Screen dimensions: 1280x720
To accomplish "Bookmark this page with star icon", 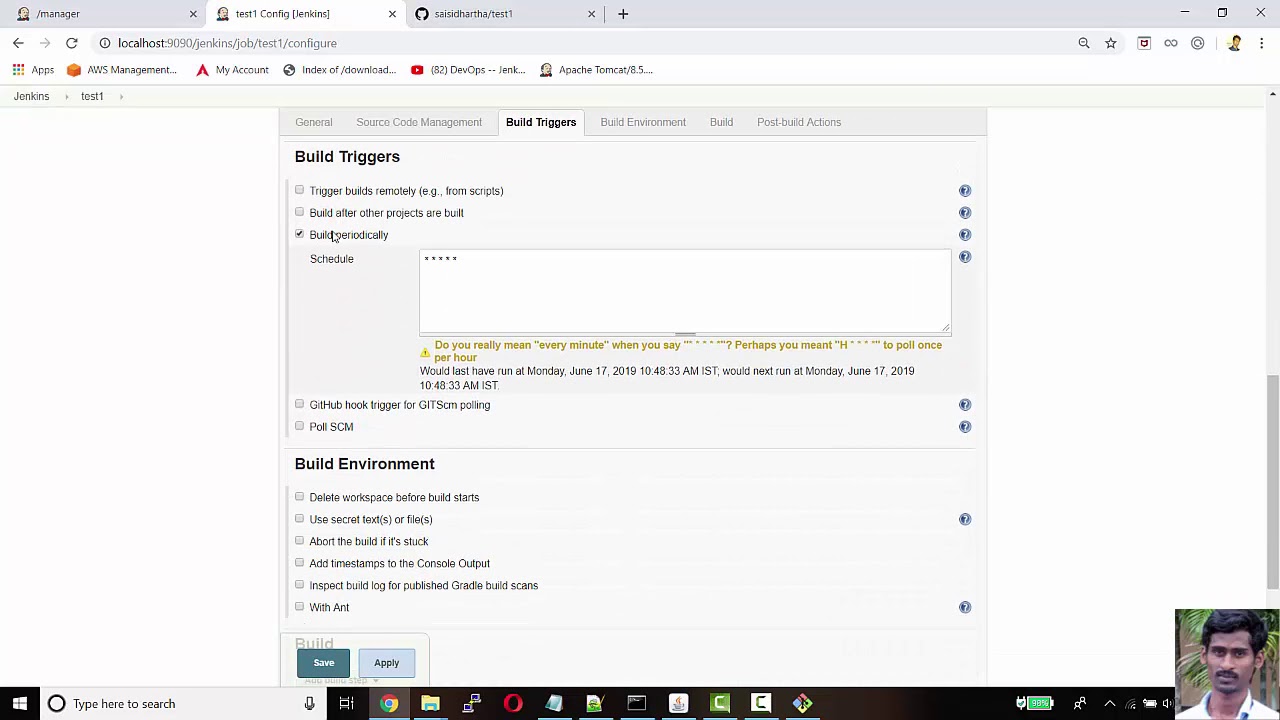I will click(x=1111, y=43).
